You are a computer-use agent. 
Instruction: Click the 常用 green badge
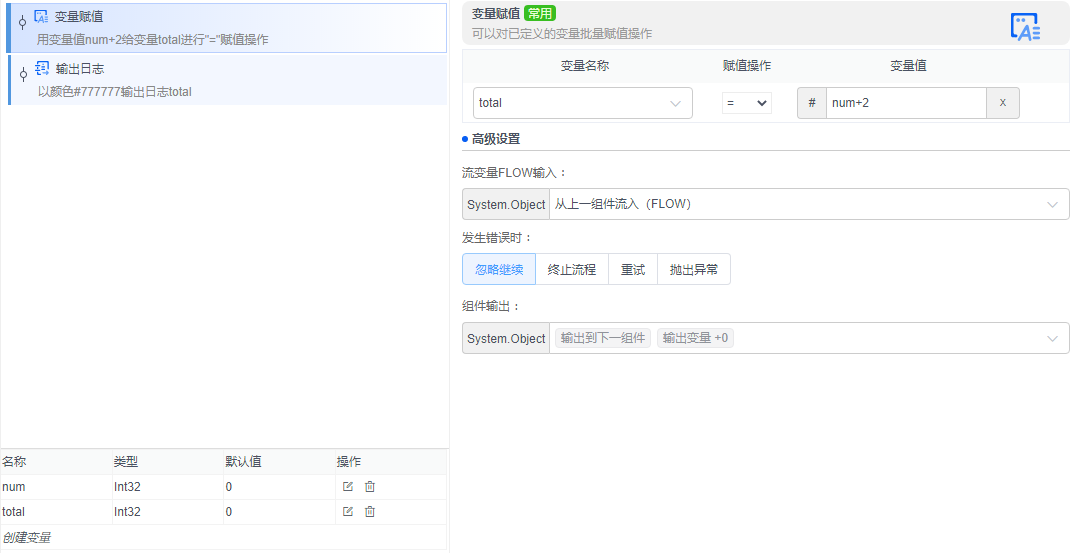(x=540, y=13)
